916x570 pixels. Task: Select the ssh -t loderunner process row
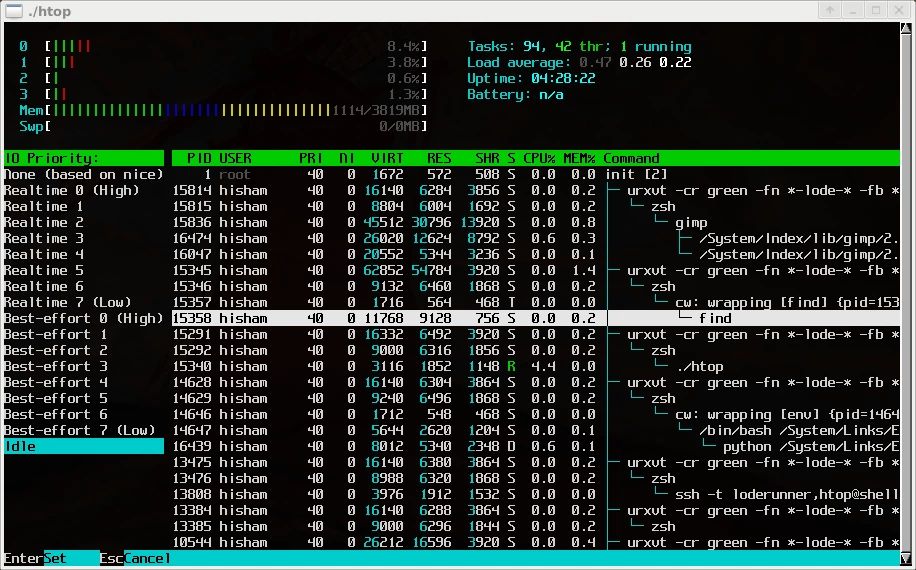click(536, 494)
